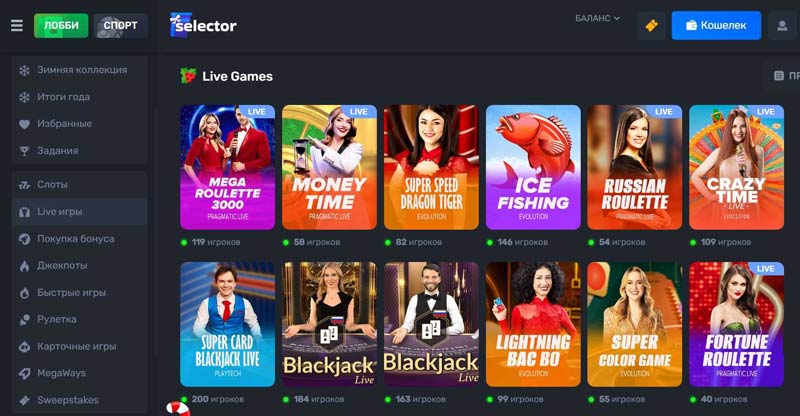The height and width of the screenshot is (416, 800).
Task: Click the trophy icon beside Задания
Action: (x=24, y=151)
